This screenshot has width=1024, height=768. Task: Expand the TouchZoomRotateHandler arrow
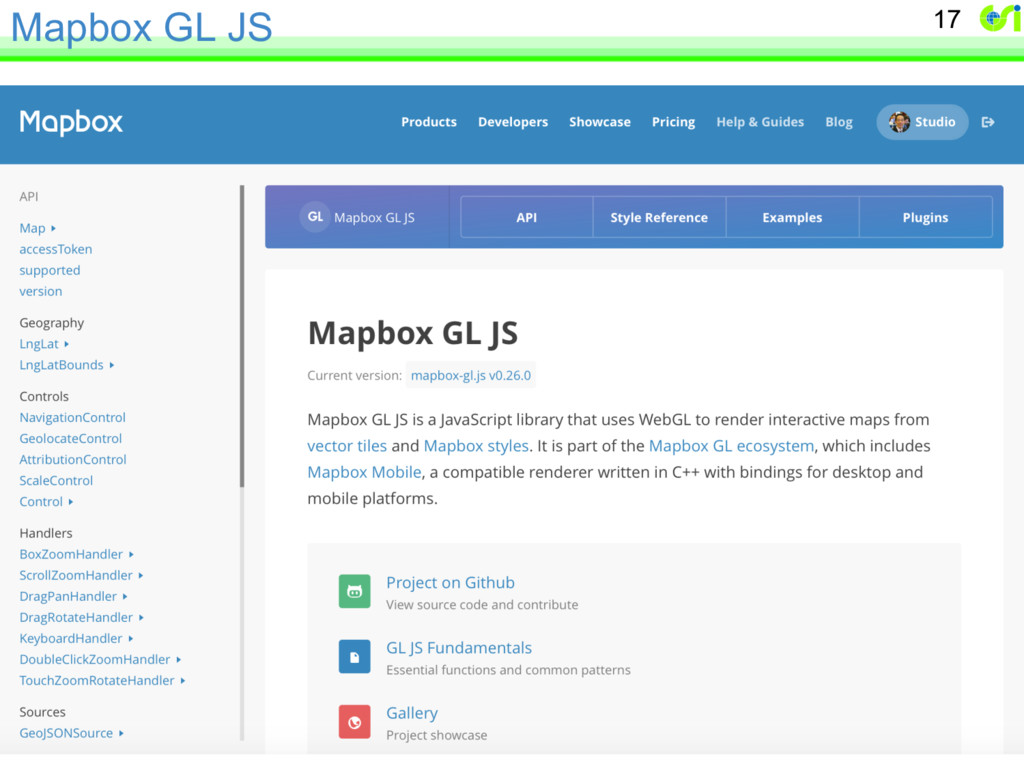pyautogui.click(x=183, y=680)
